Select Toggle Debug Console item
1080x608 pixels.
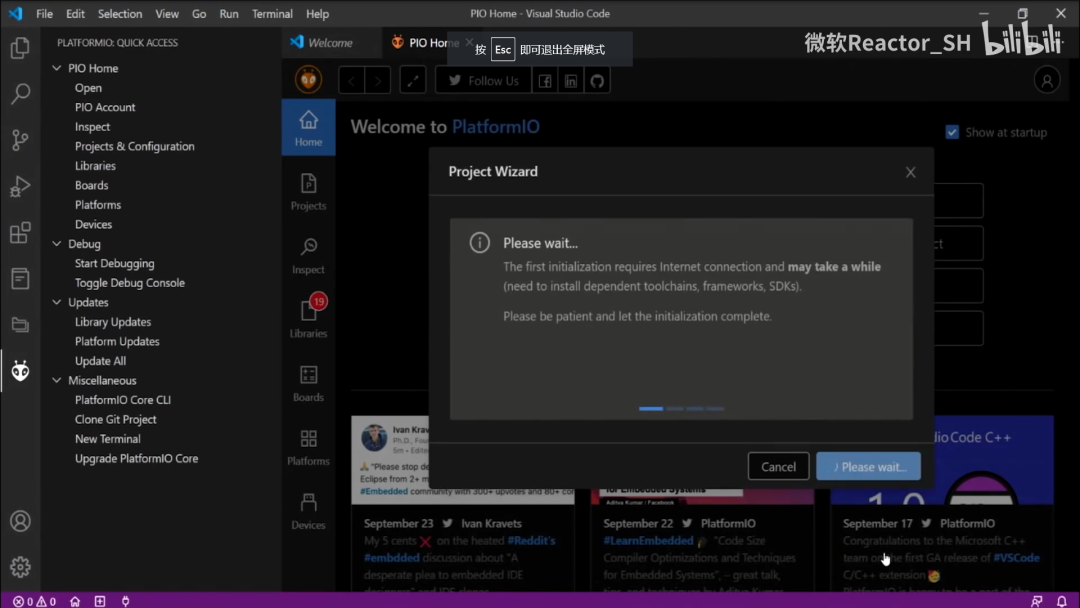(130, 283)
